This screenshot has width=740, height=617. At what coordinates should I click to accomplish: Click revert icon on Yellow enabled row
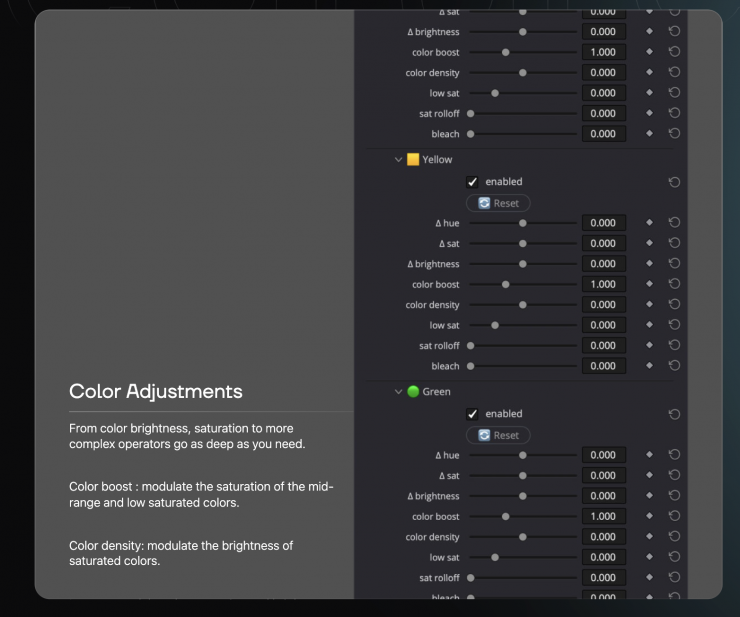[674, 182]
